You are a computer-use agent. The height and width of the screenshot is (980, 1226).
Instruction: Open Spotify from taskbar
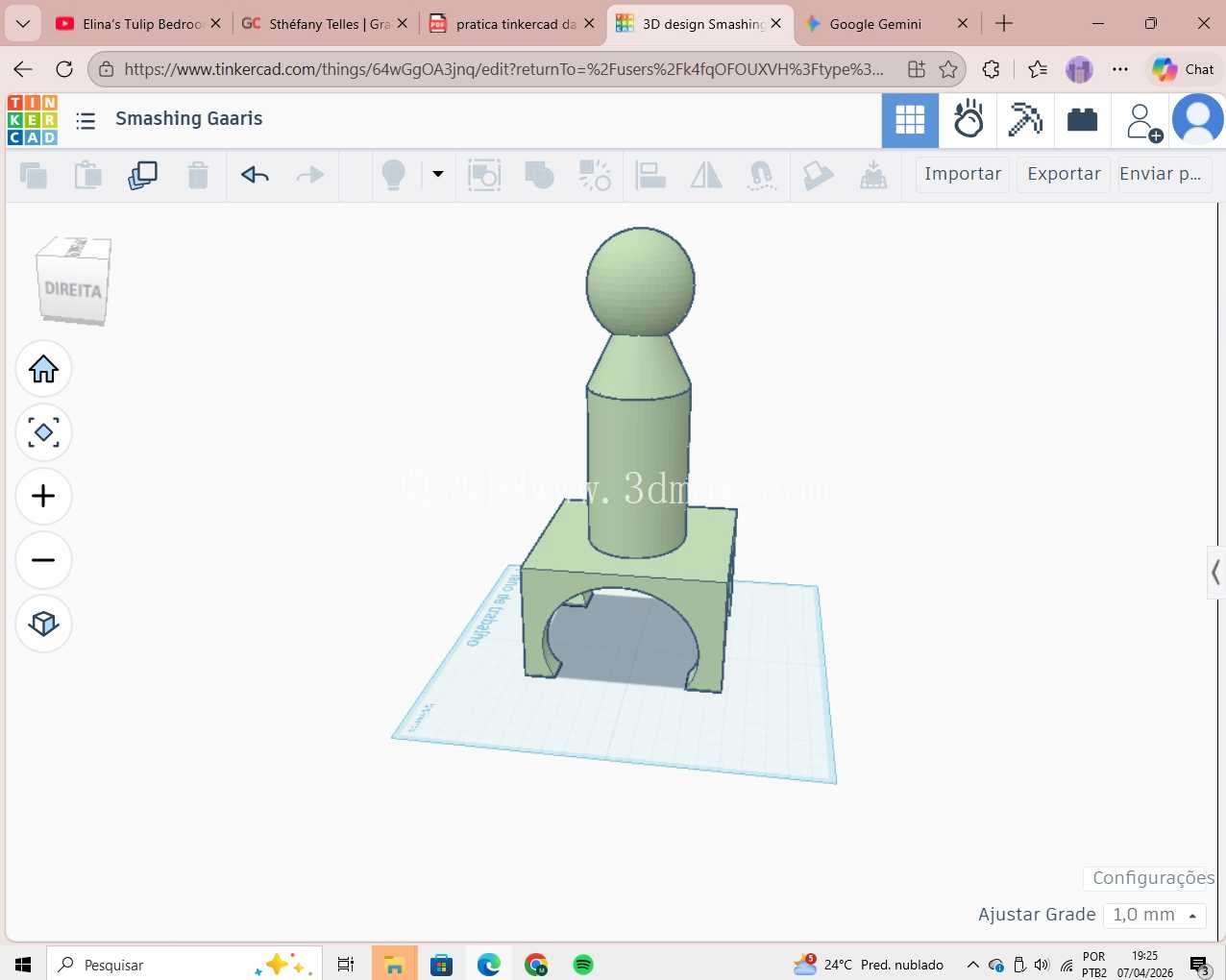click(x=583, y=965)
